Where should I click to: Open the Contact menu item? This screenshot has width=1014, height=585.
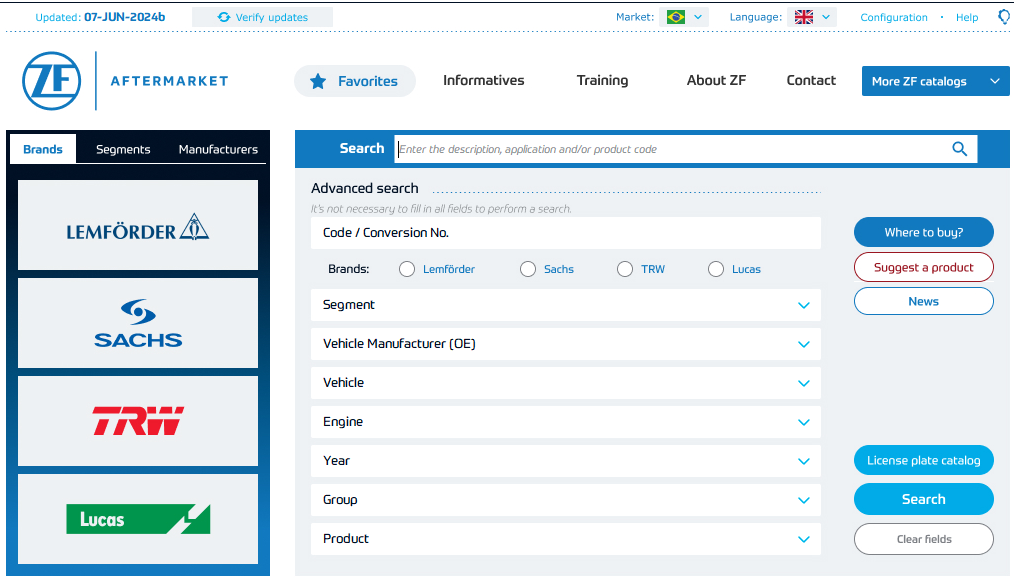[x=811, y=80]
